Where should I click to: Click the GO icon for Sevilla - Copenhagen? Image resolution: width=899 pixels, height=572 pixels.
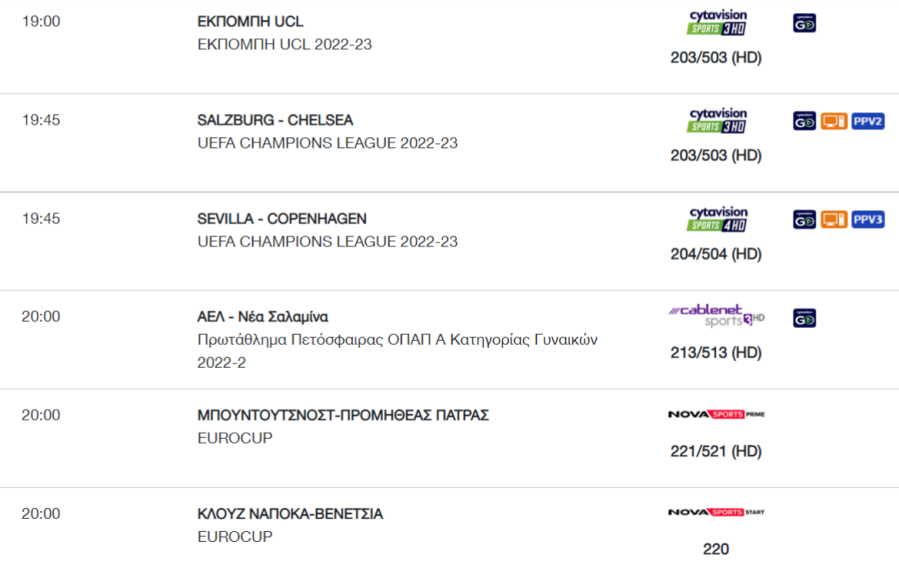click(x=804, y=220)
